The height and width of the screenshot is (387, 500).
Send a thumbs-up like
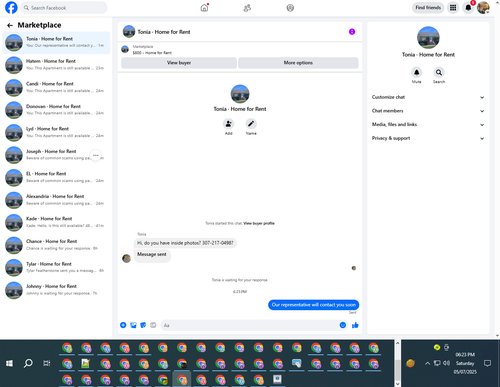(355, 325)
